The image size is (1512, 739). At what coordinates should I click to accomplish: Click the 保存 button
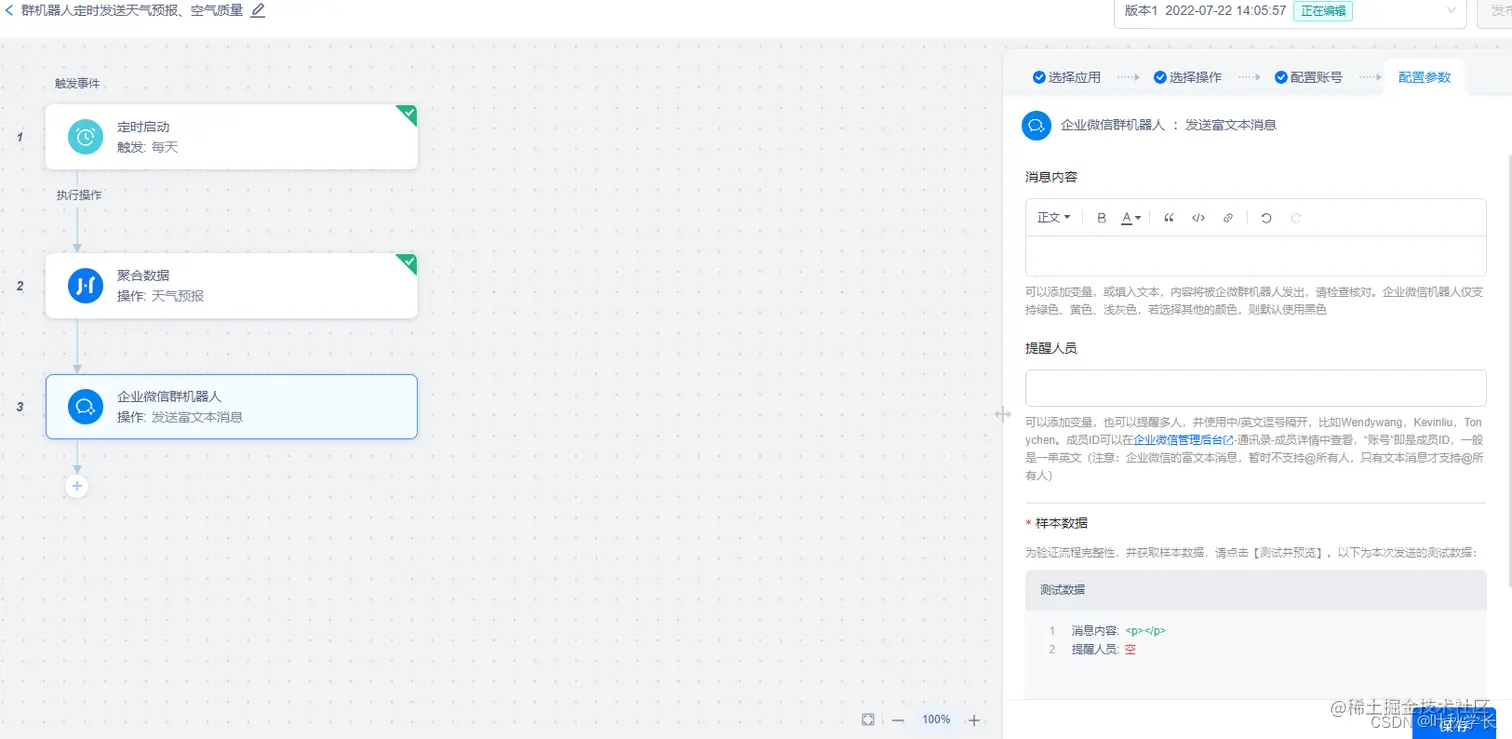[1454, 723]
